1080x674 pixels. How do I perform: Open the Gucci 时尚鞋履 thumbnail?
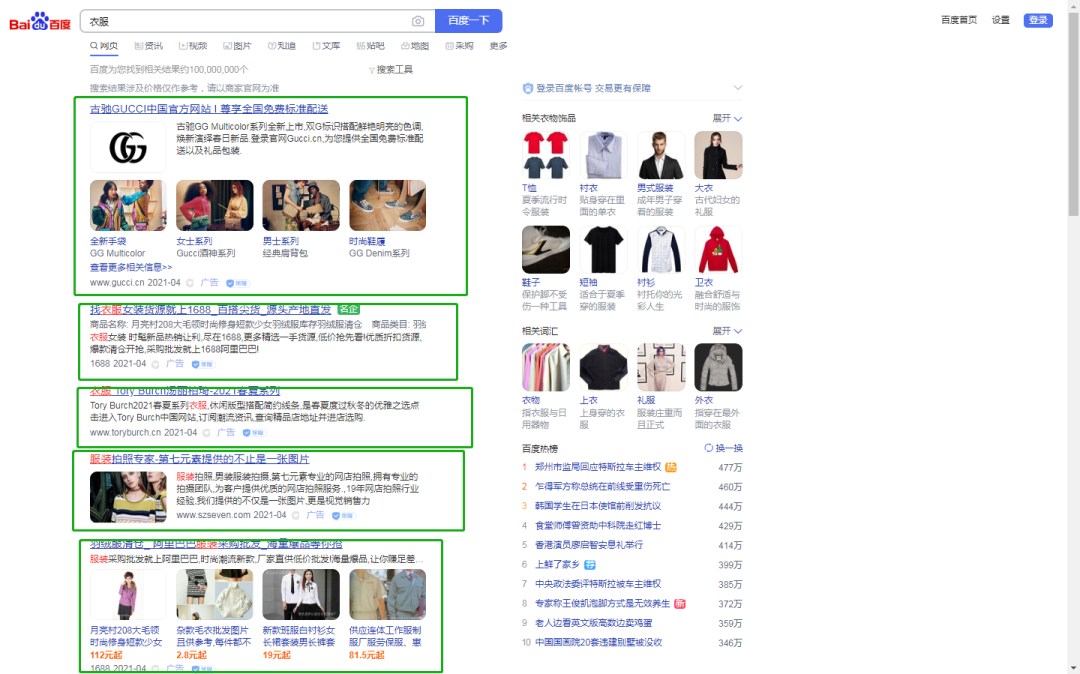pyautogui.click(x=388, y=206)
